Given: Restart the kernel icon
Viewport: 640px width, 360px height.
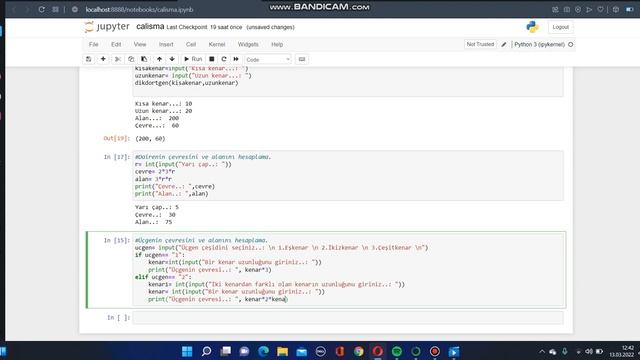Looking at the screenshot, I should coord(224,59).
